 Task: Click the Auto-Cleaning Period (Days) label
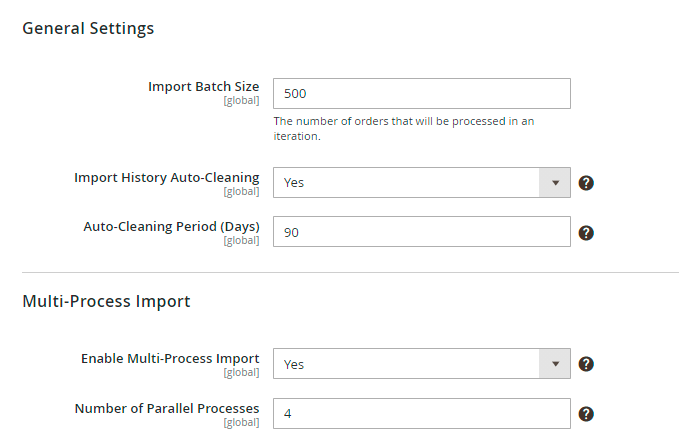(x=171, y=227)
